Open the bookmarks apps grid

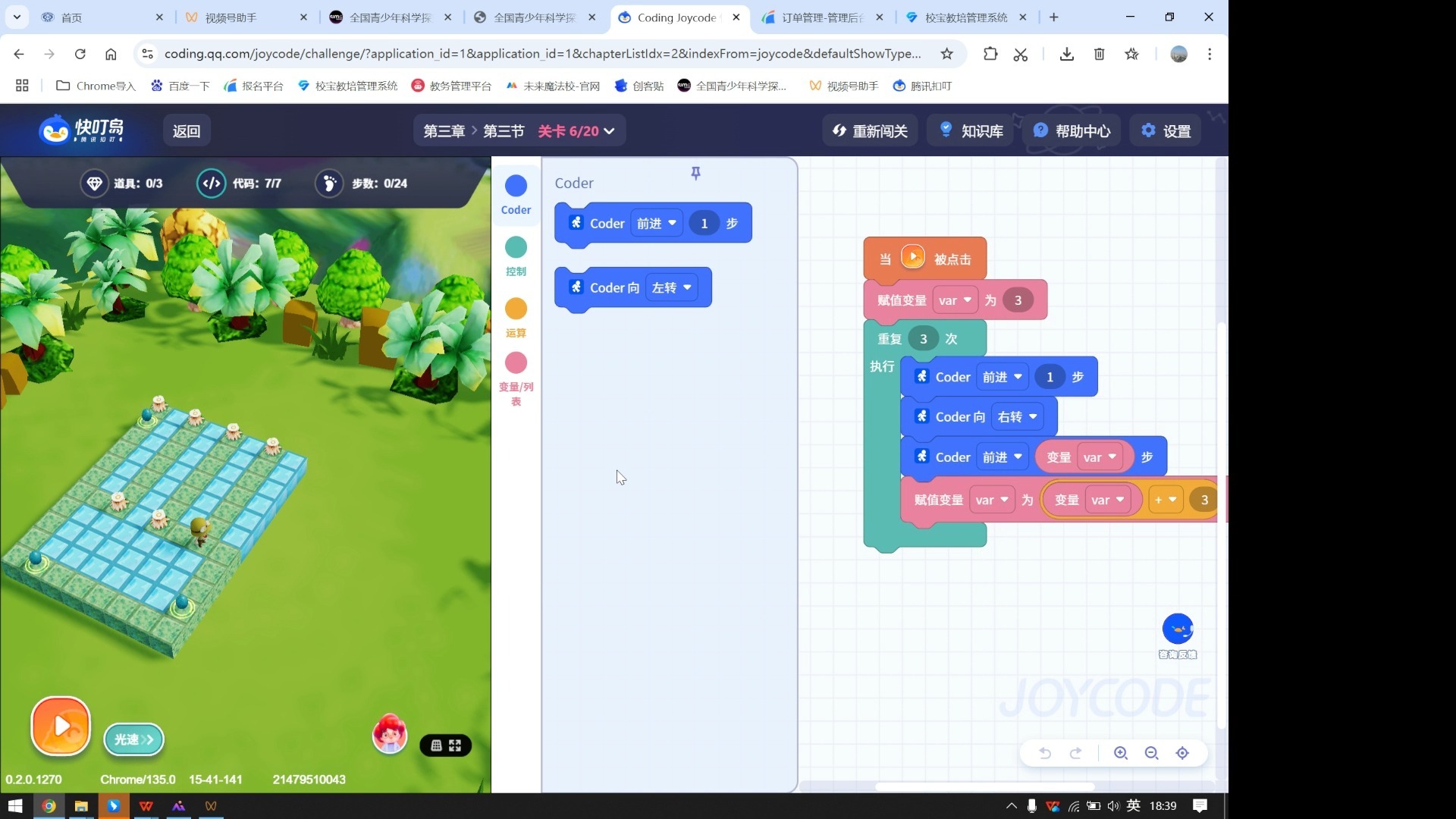coord(22,86)
